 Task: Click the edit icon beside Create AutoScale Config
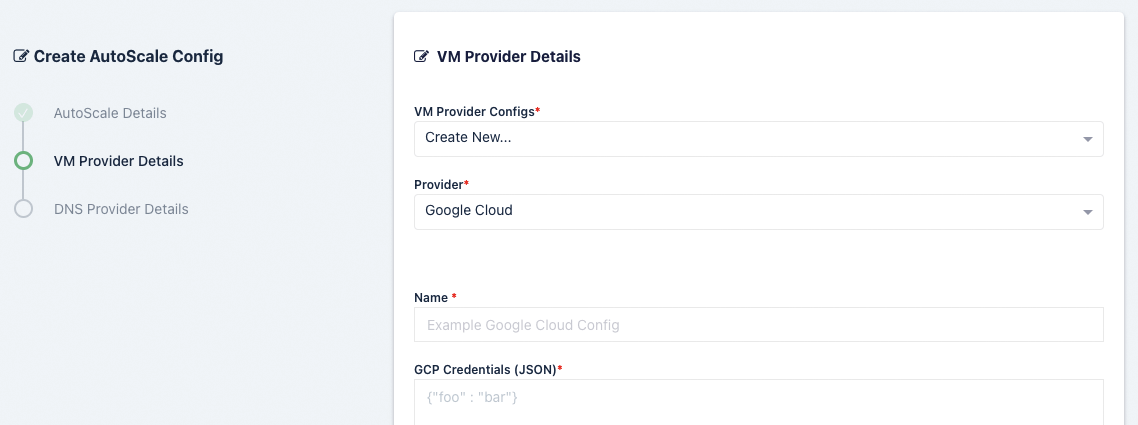coord(21,56)
